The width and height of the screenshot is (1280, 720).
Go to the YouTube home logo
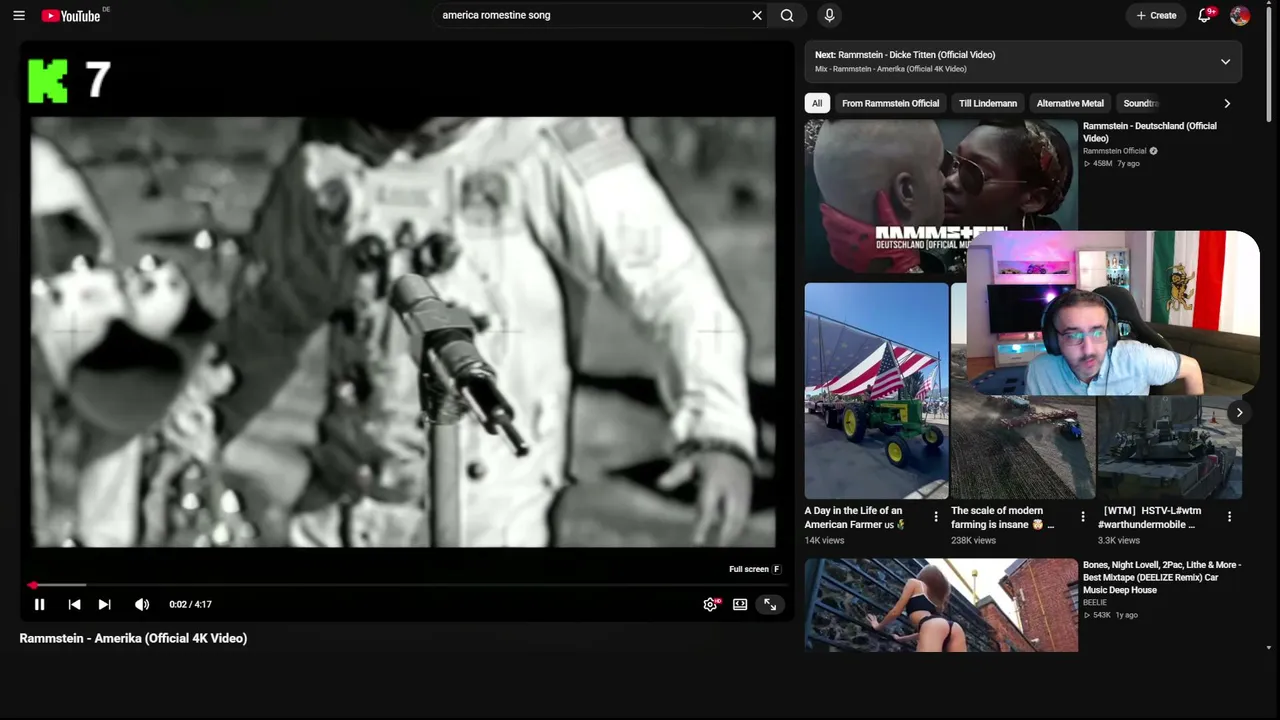pyautogui.click(x=71, y=15)
